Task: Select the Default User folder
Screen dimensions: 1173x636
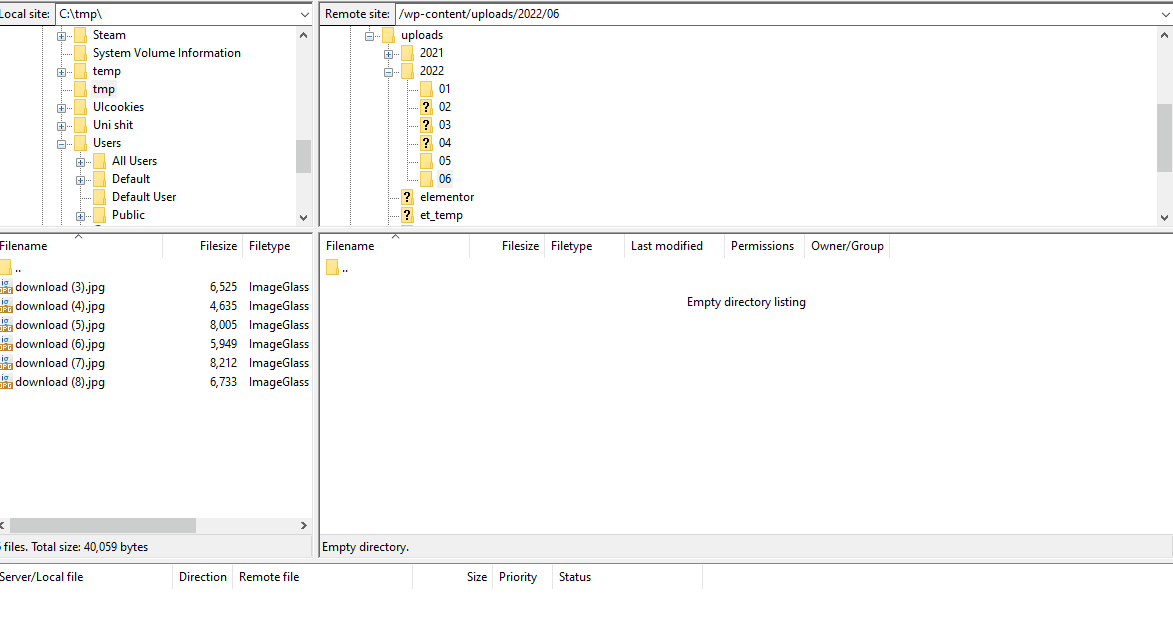Action: pos(144,197)
